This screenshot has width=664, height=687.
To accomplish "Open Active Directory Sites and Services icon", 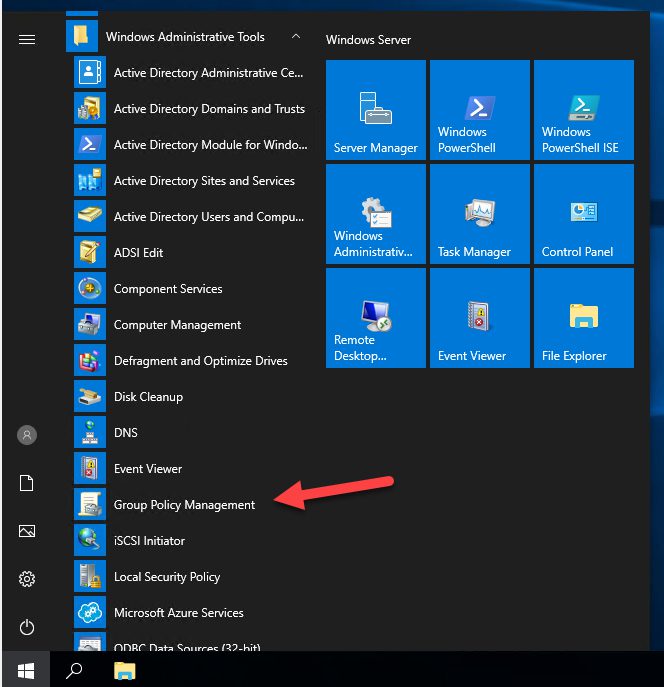I will coord(90,180).
